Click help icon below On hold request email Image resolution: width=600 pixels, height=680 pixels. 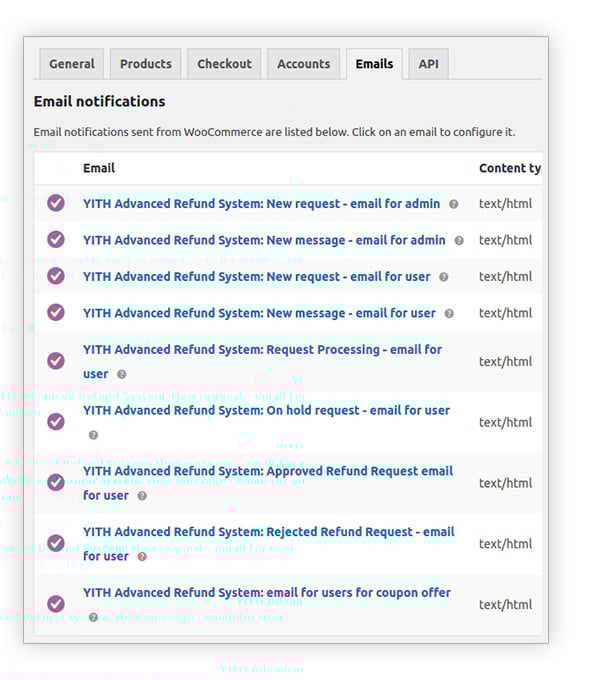93,435
